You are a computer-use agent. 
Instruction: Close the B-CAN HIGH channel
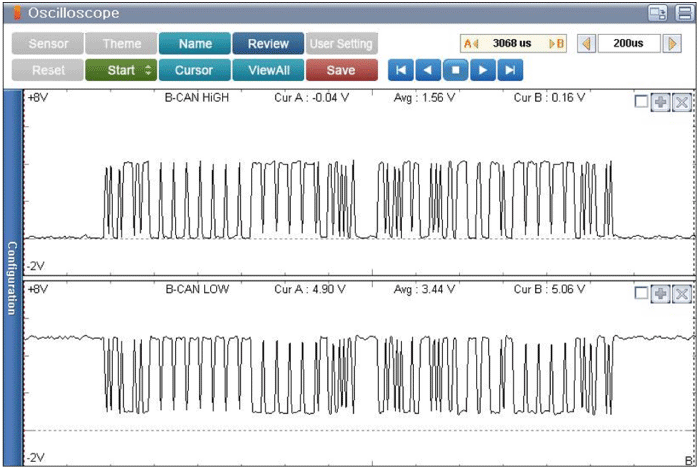682,102
